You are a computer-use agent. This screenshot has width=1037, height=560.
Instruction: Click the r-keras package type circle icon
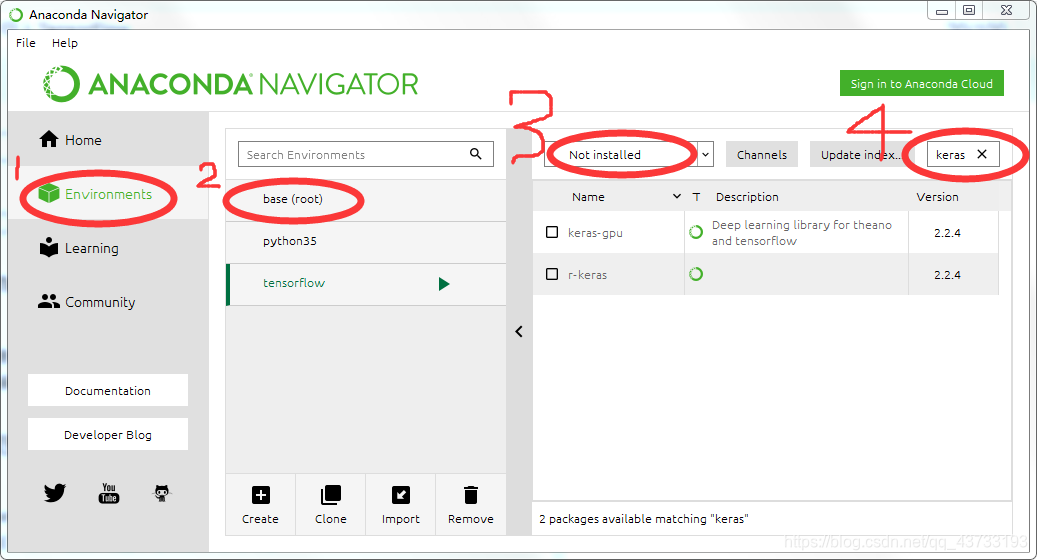[696, 274]
